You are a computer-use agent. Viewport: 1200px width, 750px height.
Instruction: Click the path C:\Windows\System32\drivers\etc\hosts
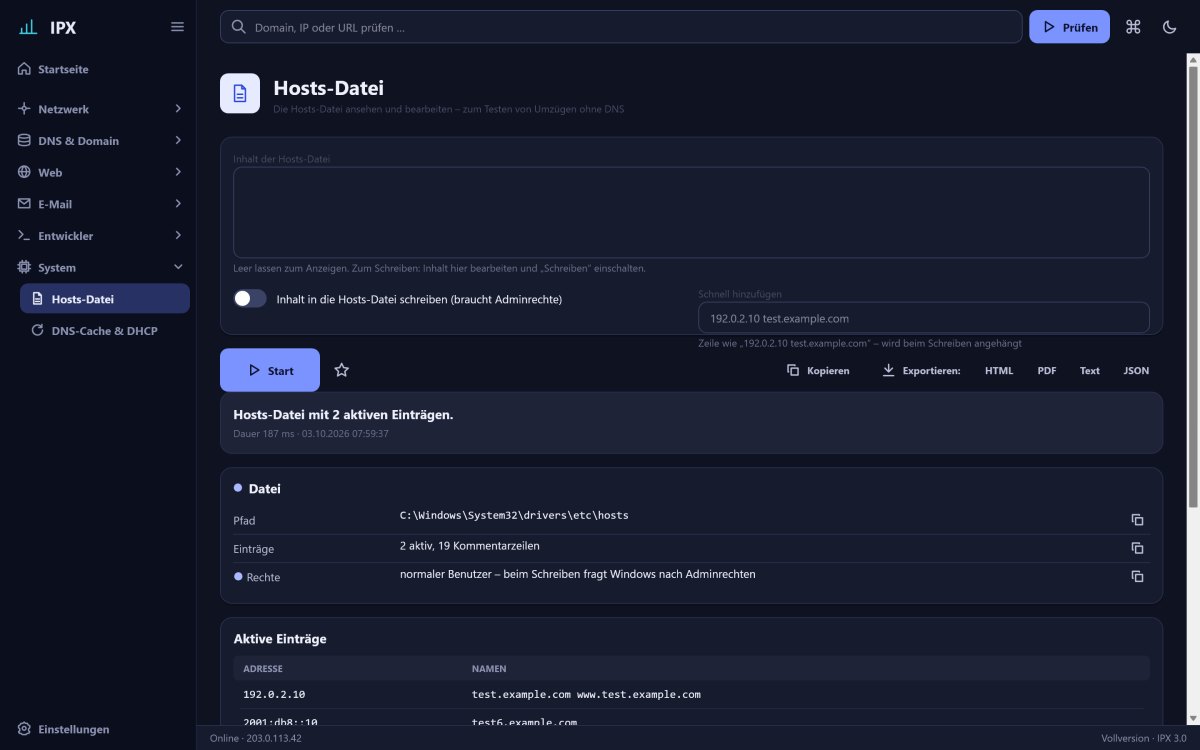pos(514,516)
